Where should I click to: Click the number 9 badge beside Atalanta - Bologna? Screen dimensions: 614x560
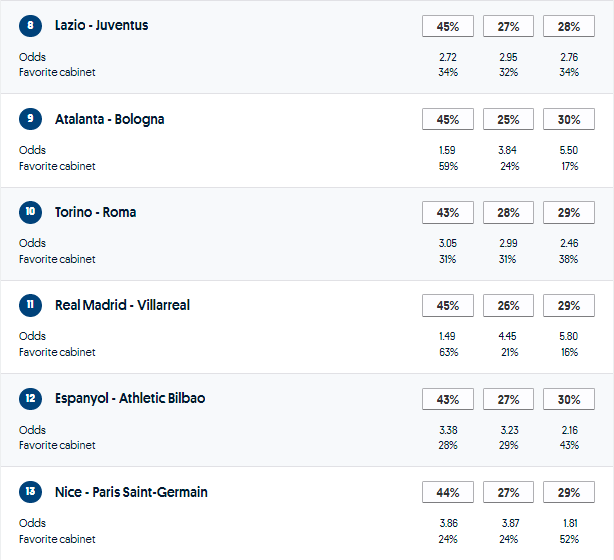click(31, 119)
